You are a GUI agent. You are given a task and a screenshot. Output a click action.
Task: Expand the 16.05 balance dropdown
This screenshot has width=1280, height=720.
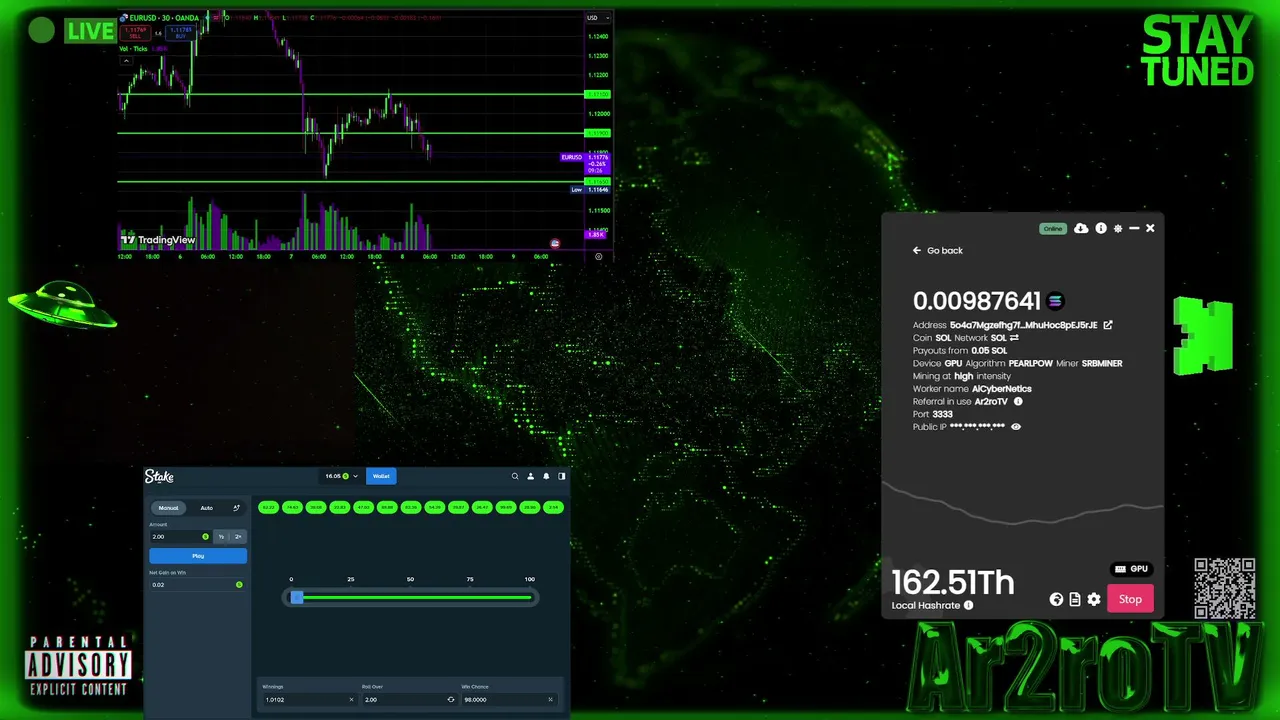point(341,476)
